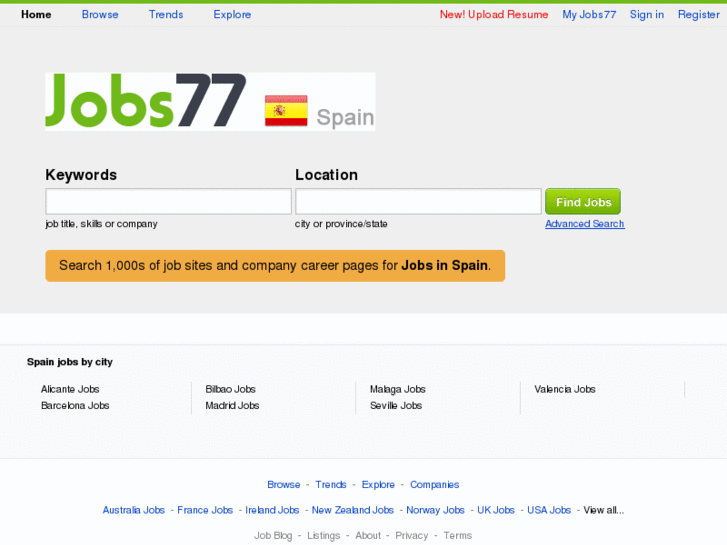The height and width of the screenshot is (545, 727).
Task: Click Sign in link
Action: coord(647,14)
